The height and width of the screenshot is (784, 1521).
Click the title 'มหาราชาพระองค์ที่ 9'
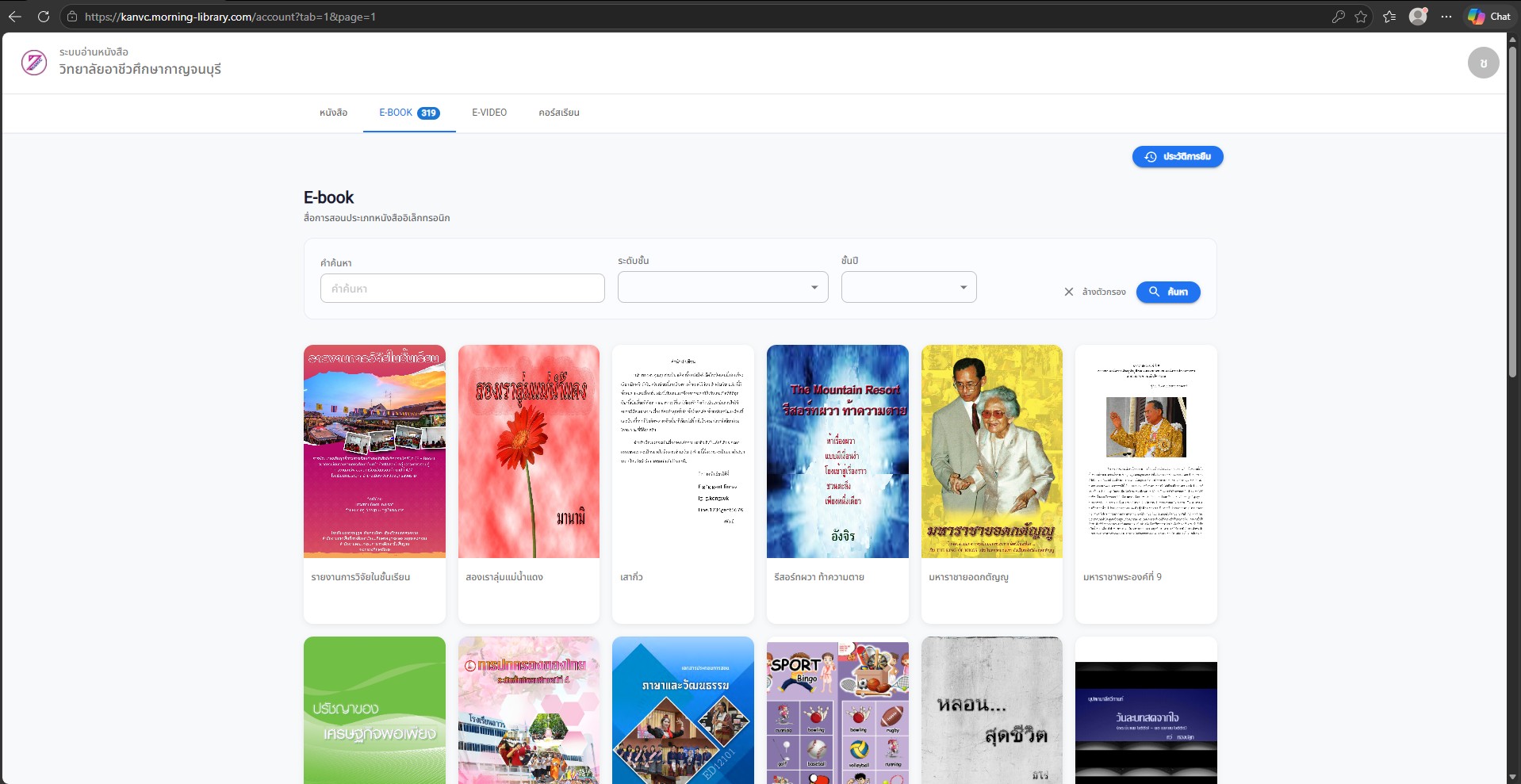(1122, 577)
